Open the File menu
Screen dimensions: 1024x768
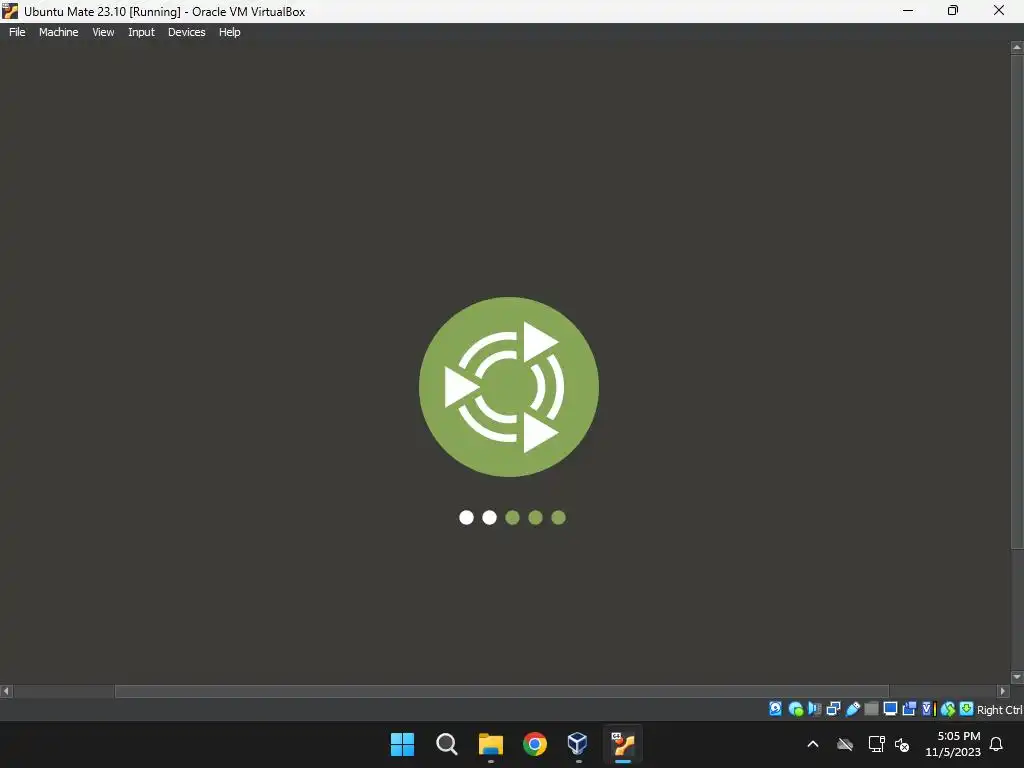point(17,32)
